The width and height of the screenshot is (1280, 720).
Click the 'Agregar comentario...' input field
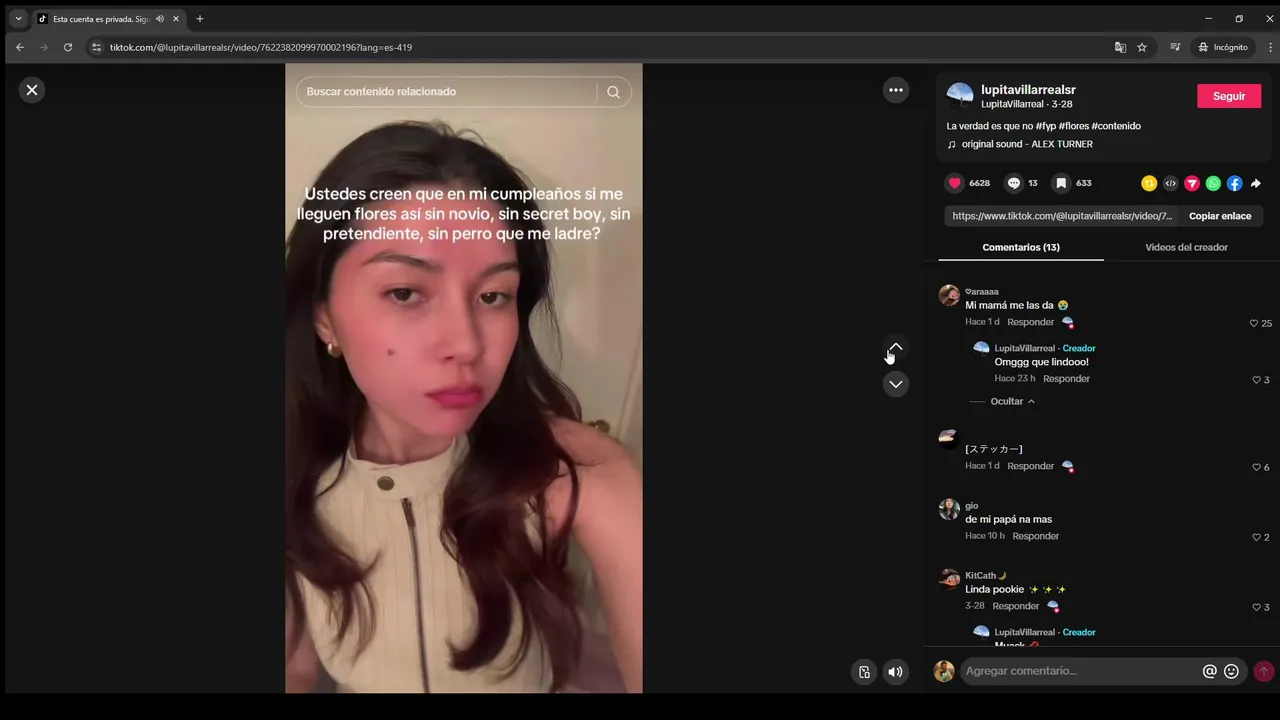tap(1080, 671)
